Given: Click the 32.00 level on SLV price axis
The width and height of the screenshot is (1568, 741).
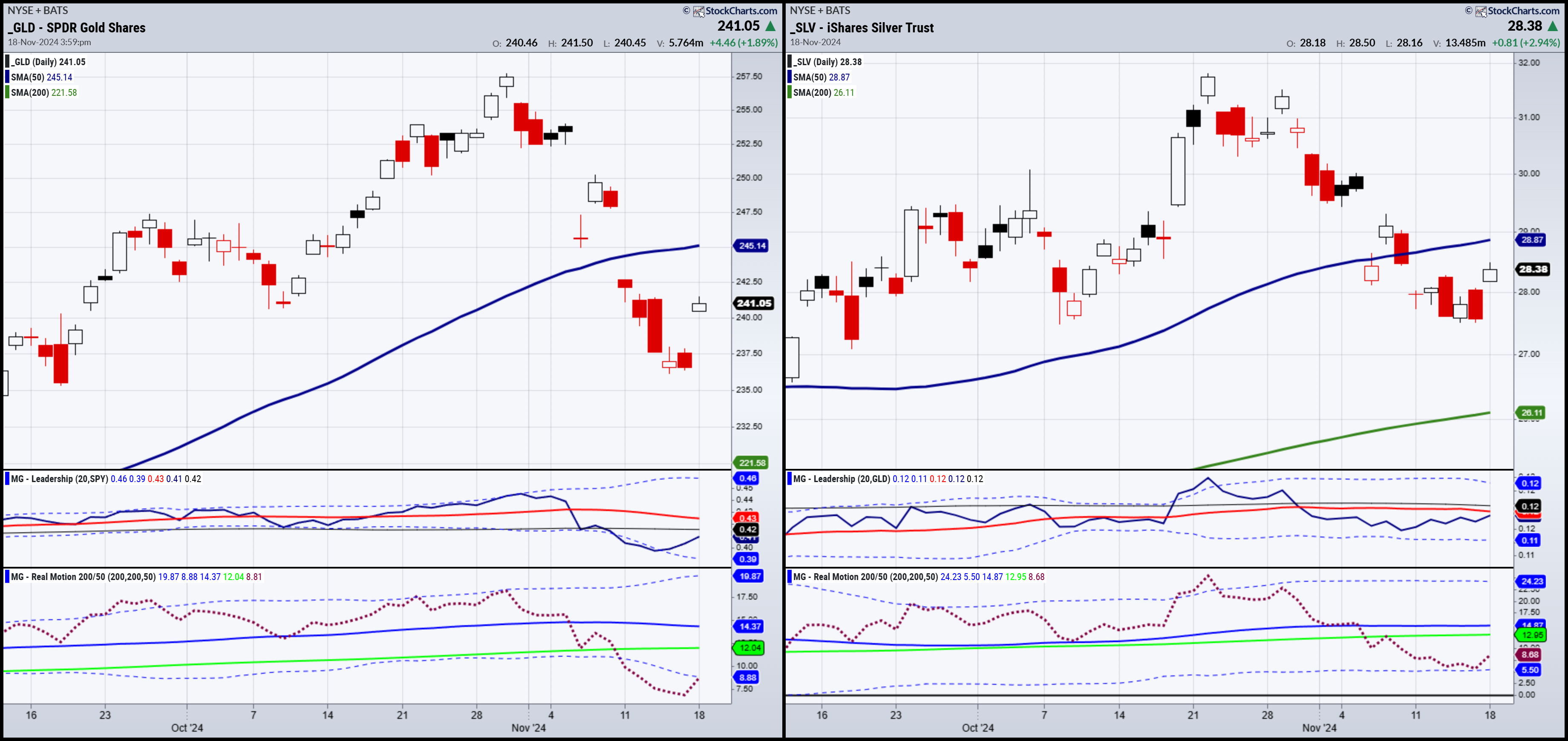Looking at the screenshot, I should pos(1528,63).
